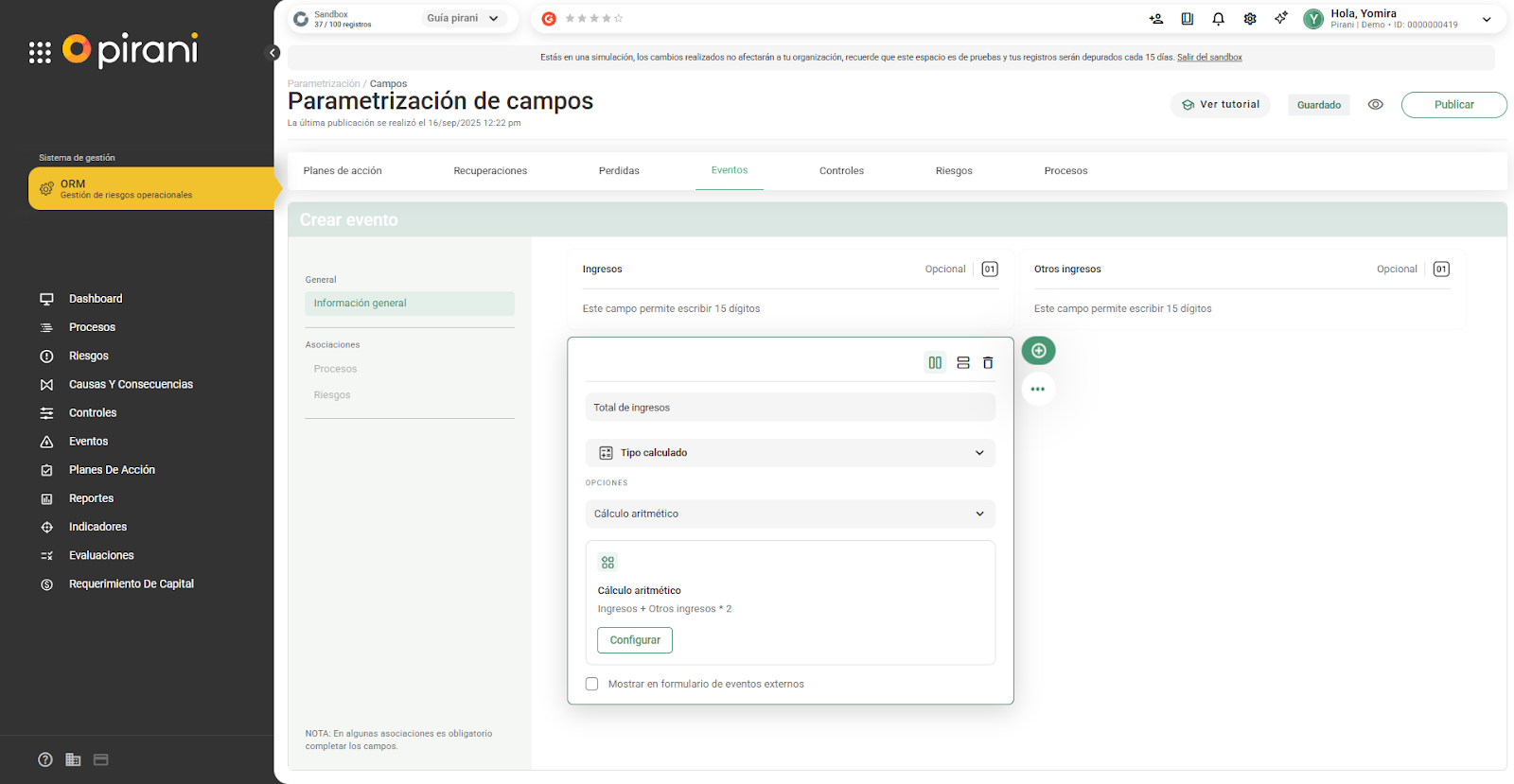1514x784 pixels.
Task: Collapse the left sidebar with arrow
Action: pos(273,53)
